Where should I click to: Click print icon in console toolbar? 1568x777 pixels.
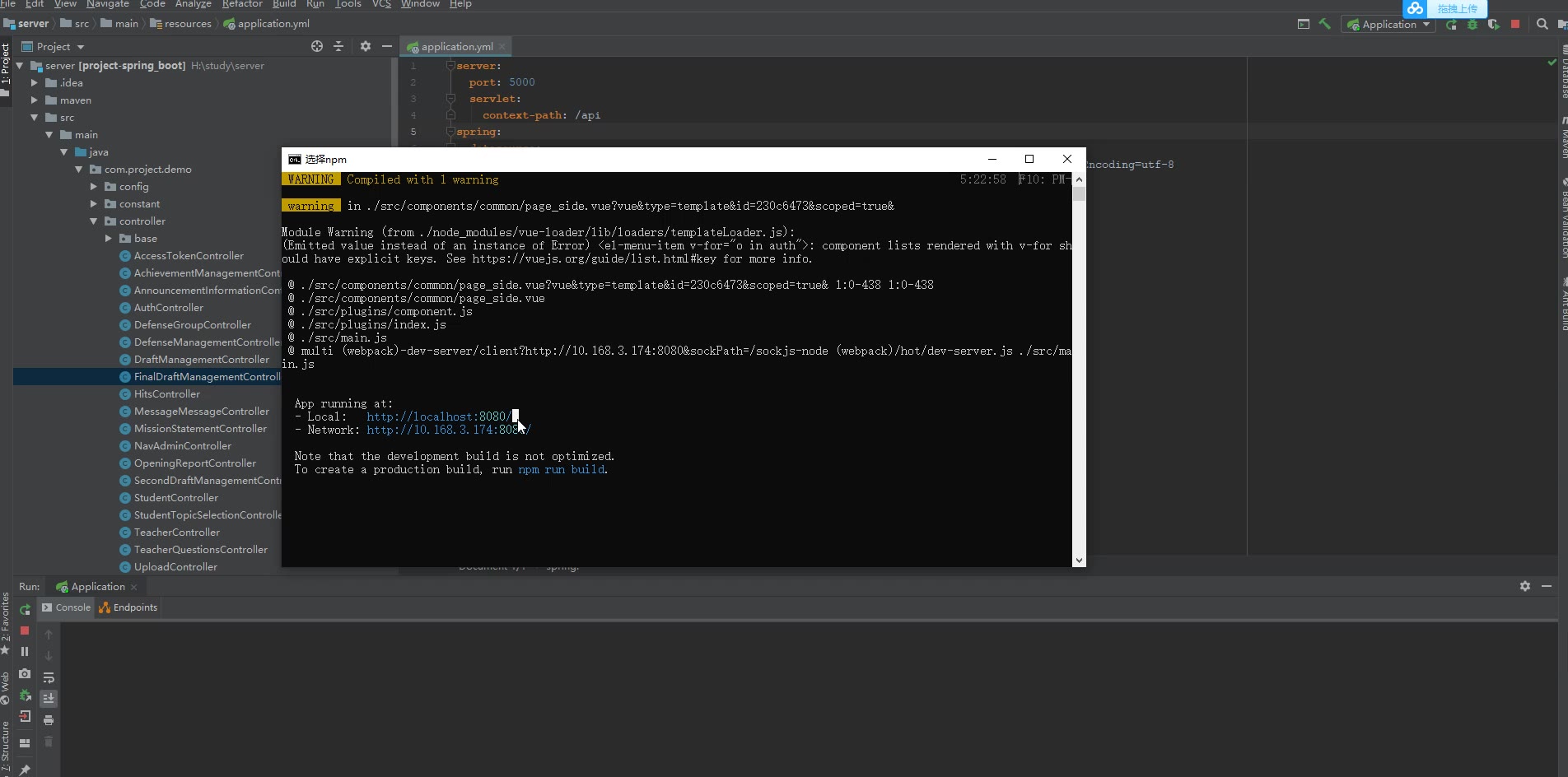(49, 720)
